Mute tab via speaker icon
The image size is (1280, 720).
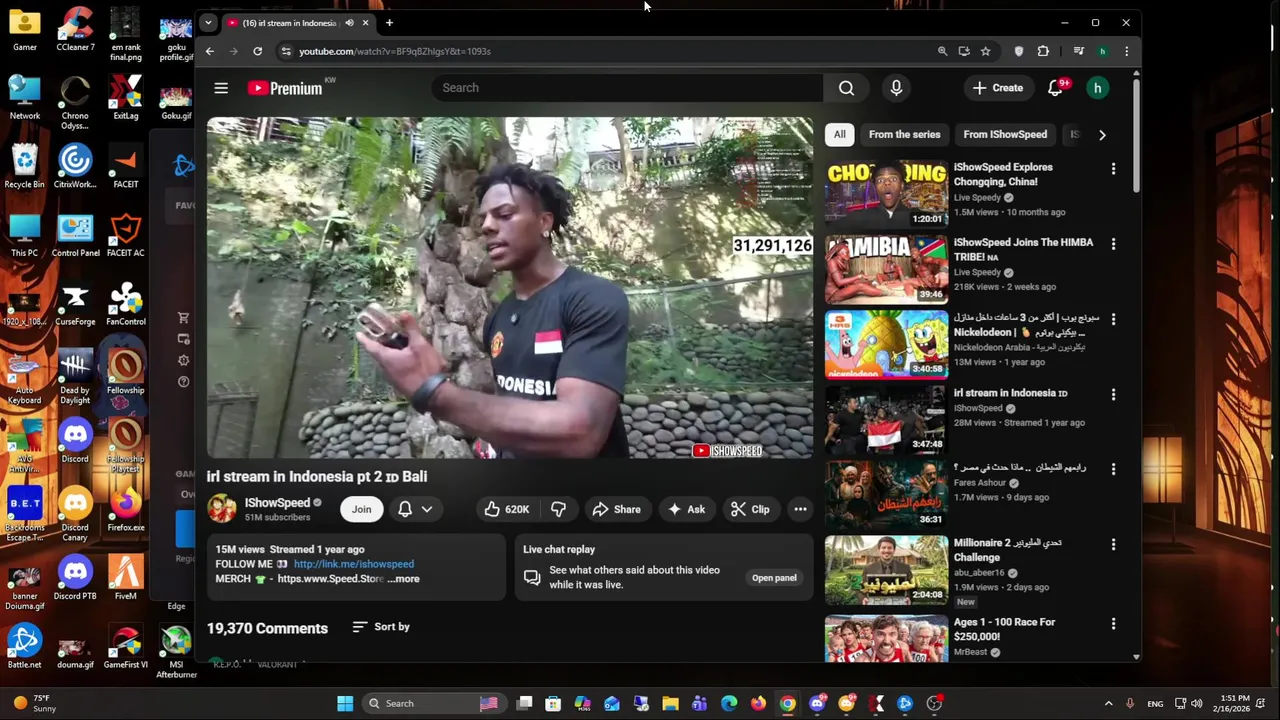pos(349,23)
